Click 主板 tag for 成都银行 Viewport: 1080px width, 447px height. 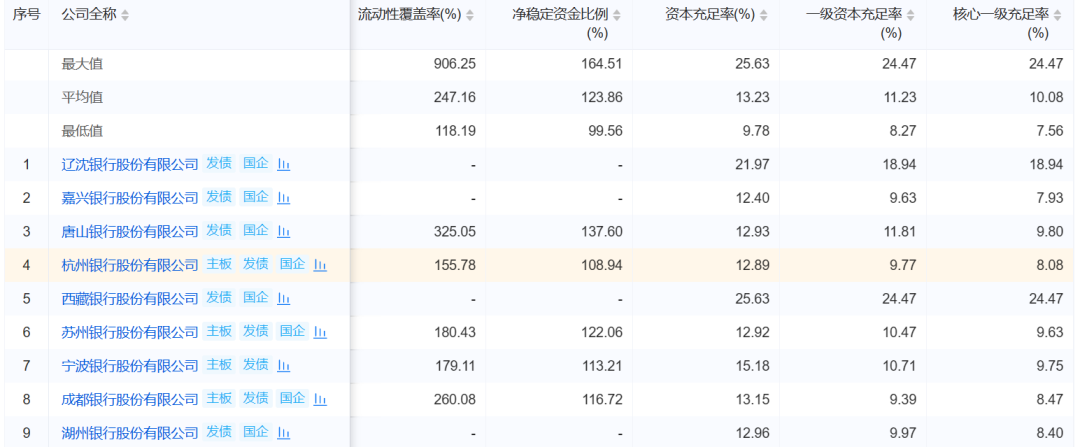pos(219,398)
